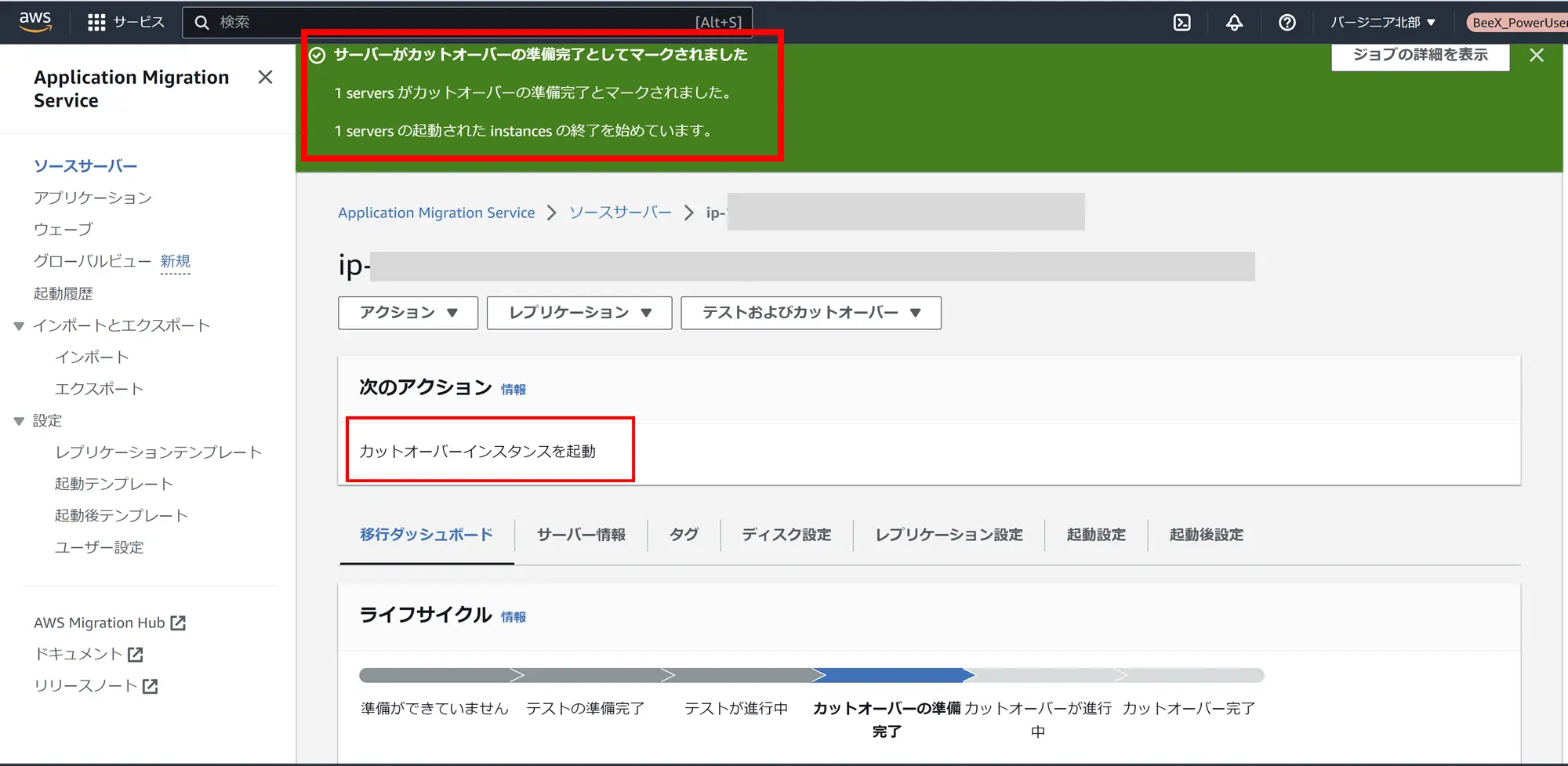
Task: Open the help question mark icon
Action: 1287,23
